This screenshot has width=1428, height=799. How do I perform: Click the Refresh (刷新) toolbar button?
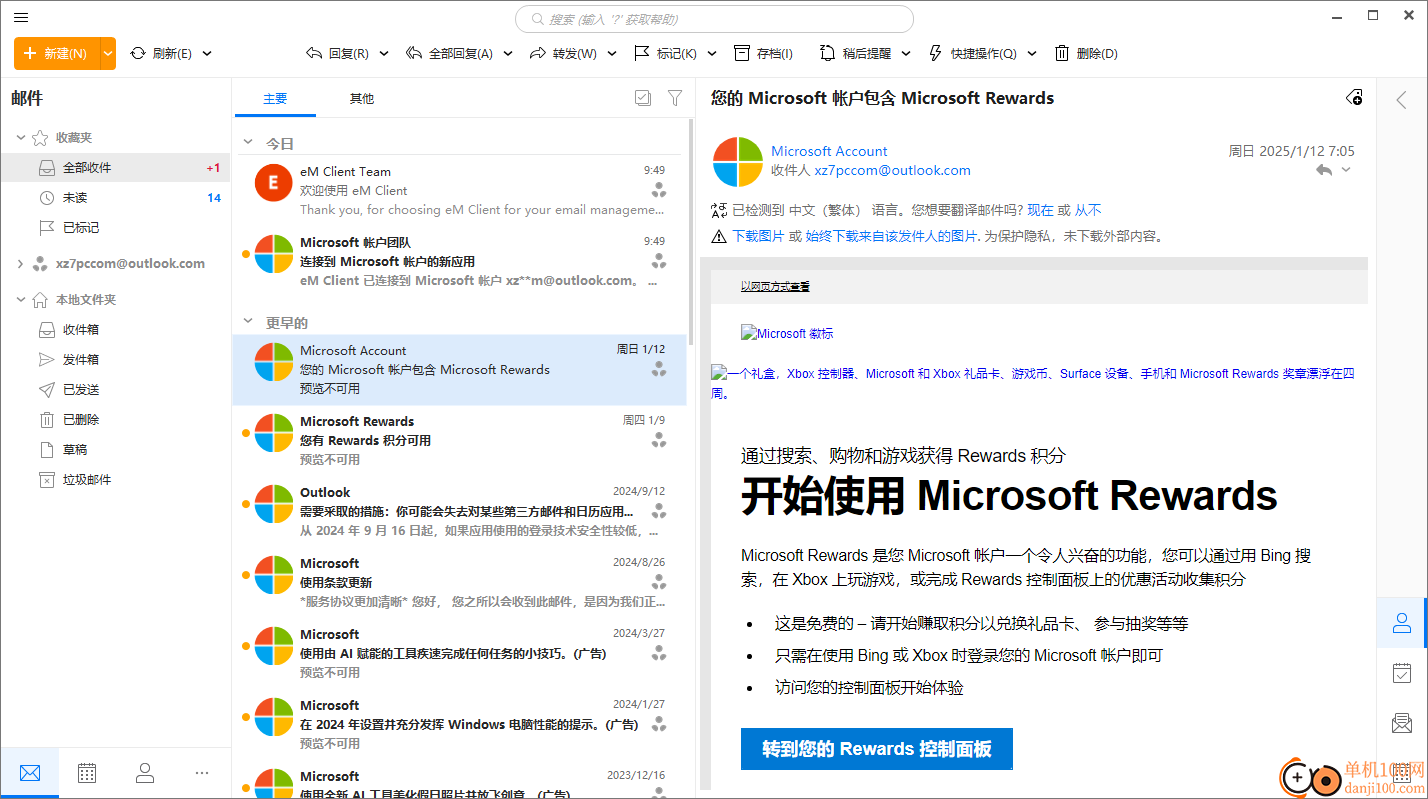pos(160,53)
